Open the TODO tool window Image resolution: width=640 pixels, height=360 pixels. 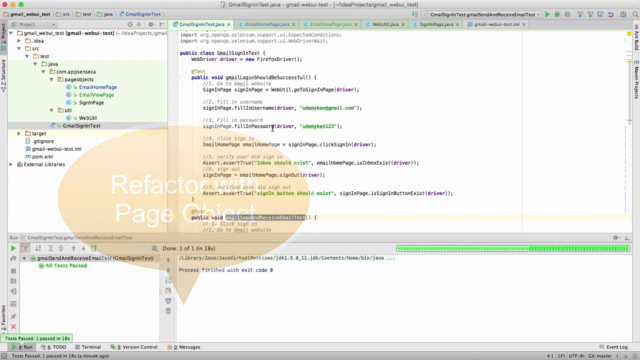54,347
